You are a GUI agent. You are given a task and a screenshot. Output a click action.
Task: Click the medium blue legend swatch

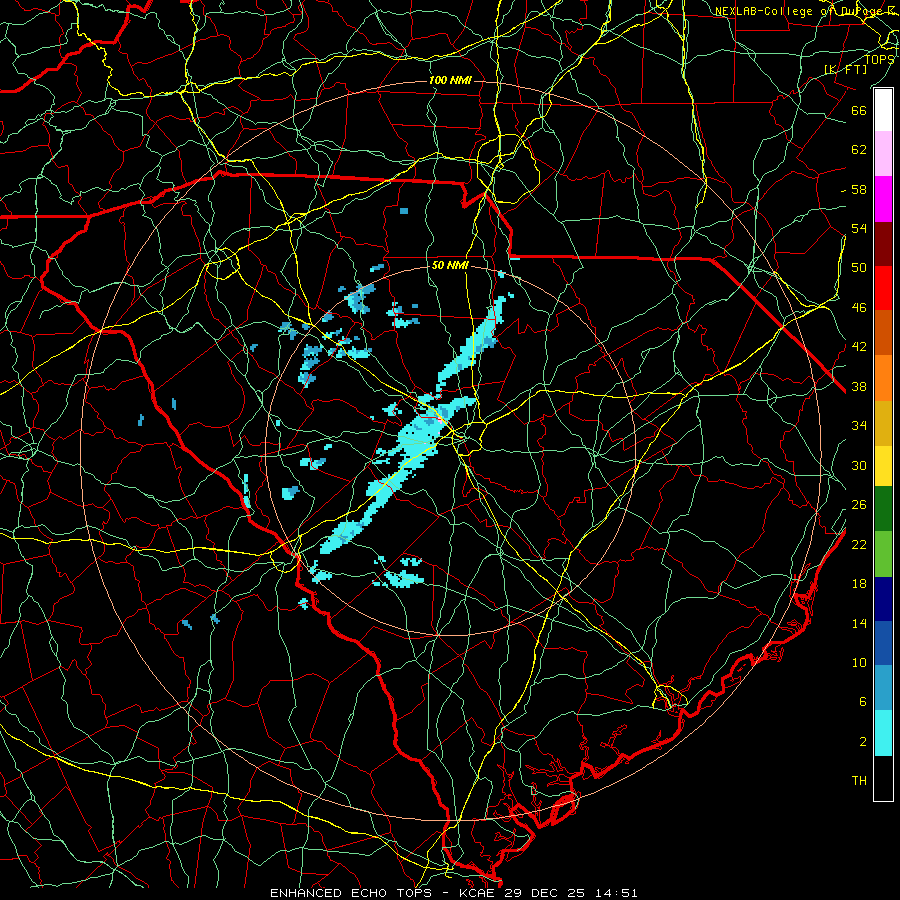pos(883,643)
